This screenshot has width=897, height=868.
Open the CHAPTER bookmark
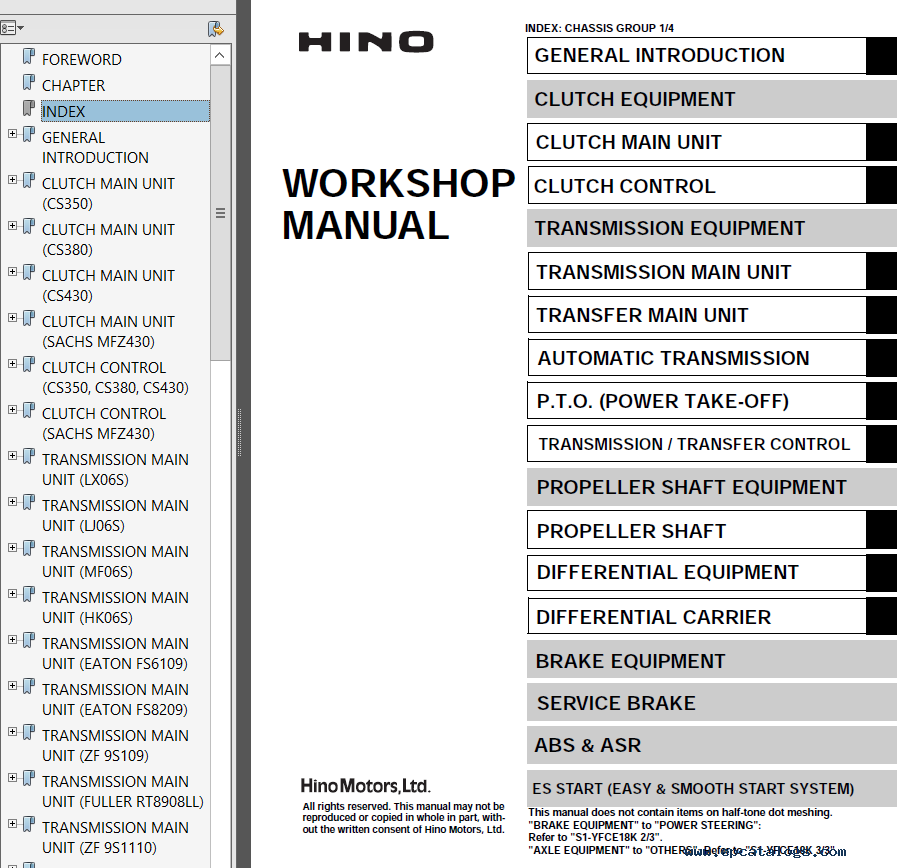[x=73, y=86]
